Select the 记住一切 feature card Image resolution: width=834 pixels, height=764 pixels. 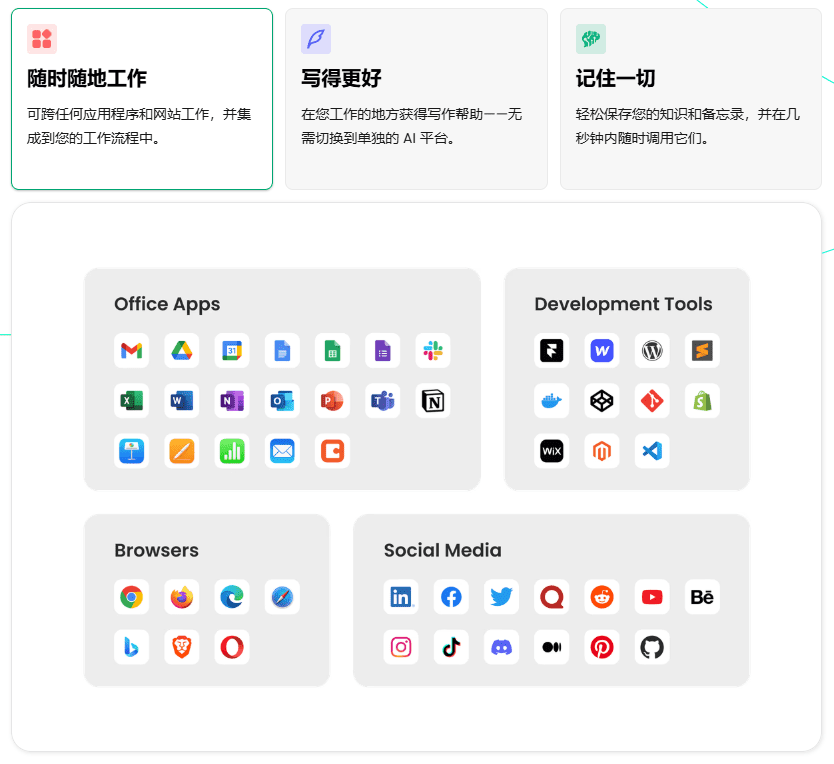point(691,99)
